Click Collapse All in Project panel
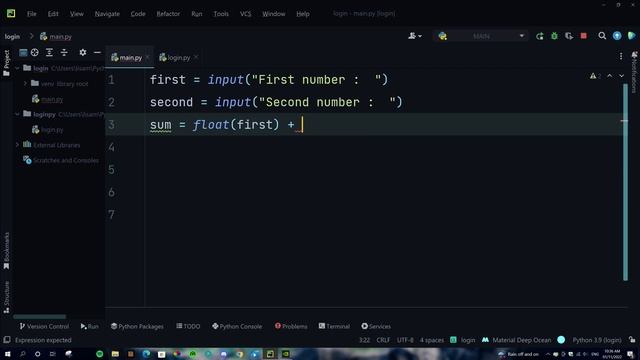Image resolution: width=640 pixels, height=360 pixels. click(64, 52)
